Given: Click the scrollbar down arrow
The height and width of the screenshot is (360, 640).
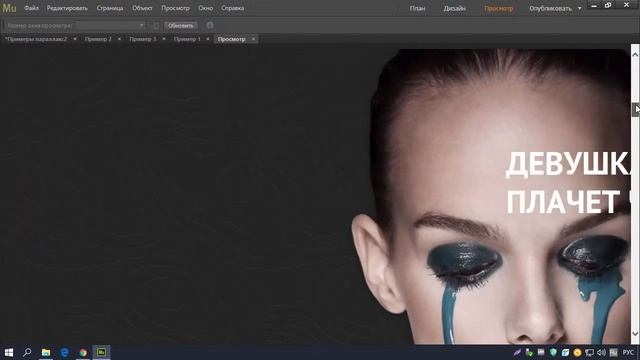Looking at the screenshot, I should (x=635, y=334).
